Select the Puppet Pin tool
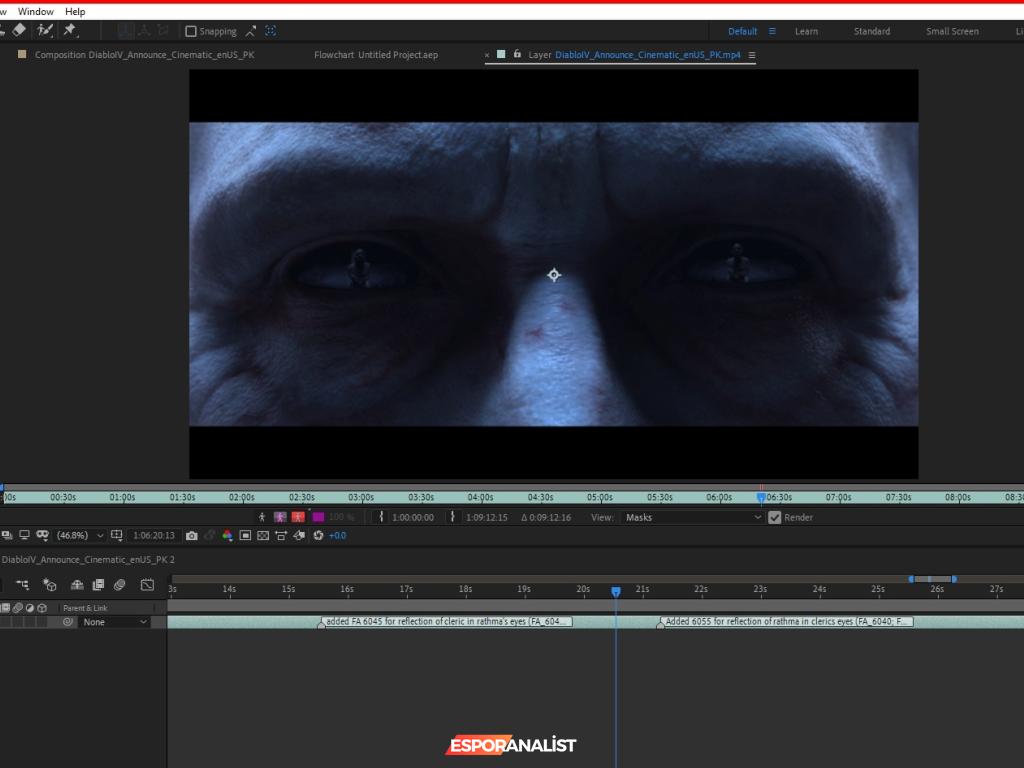This screenshot has width=1024, height=768. (x=69, y=29)
